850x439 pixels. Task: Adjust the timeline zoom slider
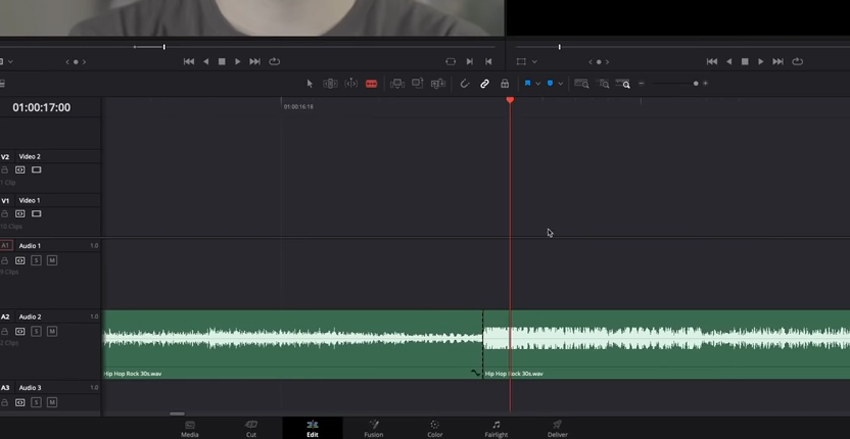pyautogui.click(x=696, y=84)
